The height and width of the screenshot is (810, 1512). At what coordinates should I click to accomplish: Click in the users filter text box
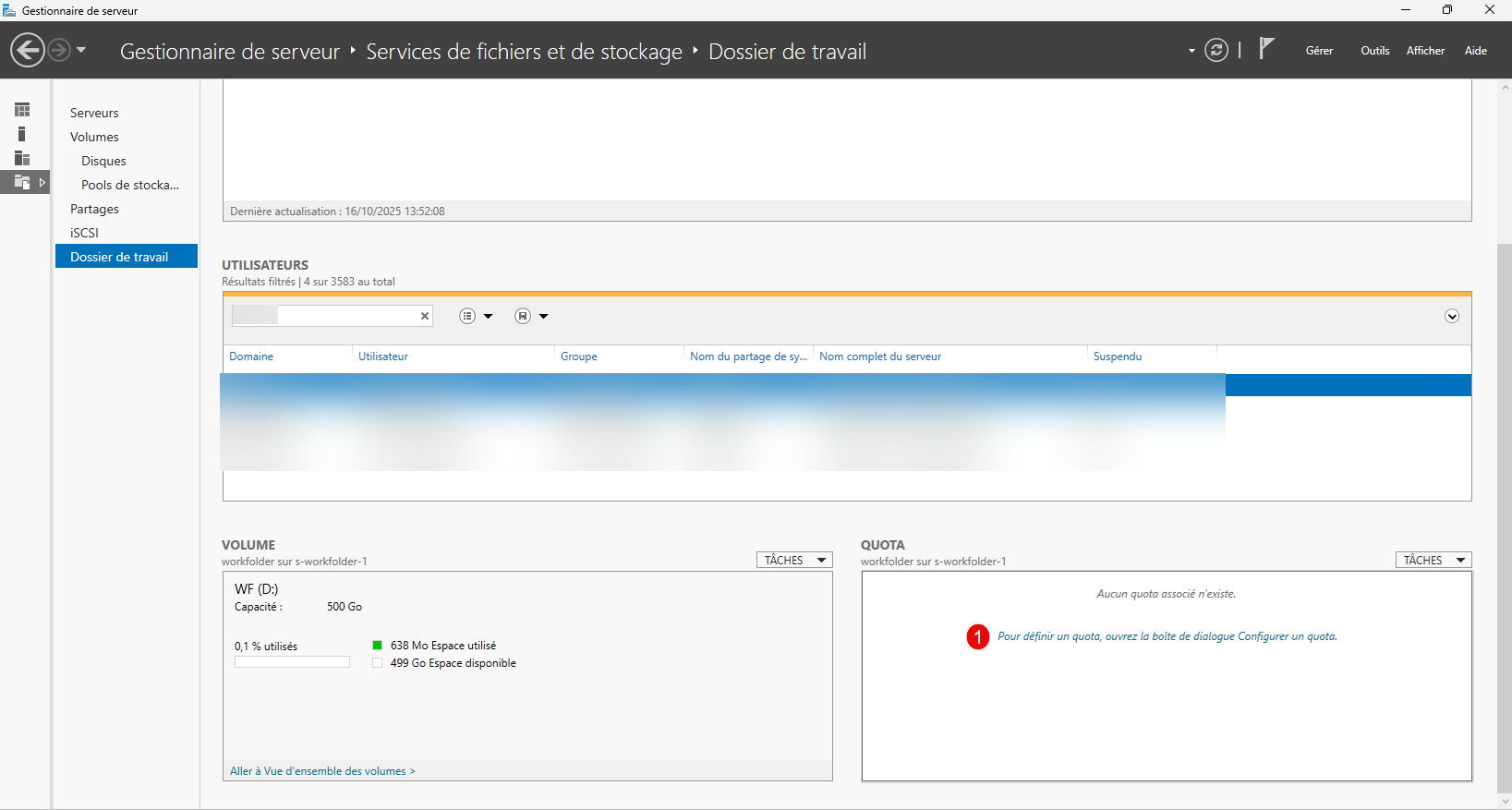346,316
